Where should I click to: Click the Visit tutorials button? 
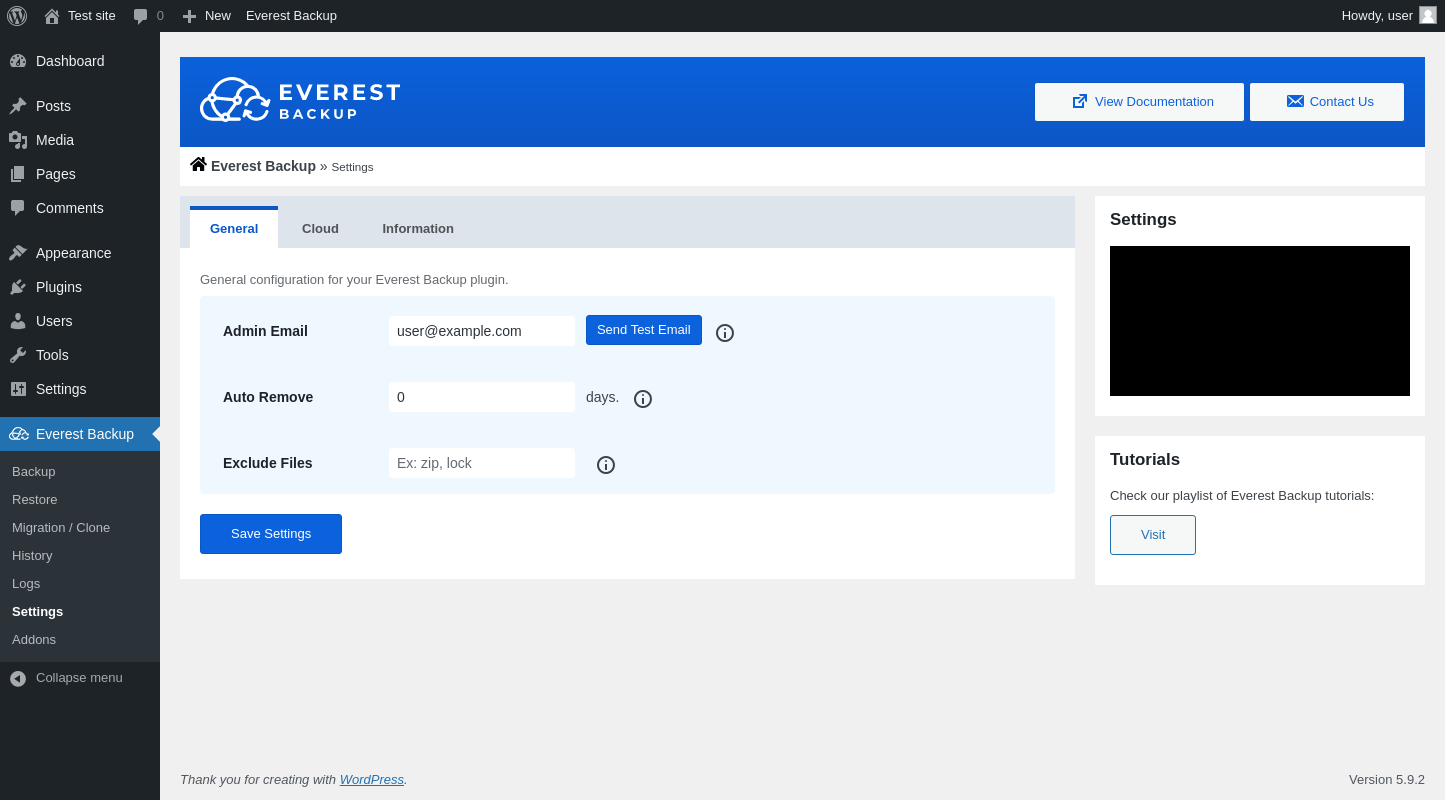click(x=1153, y=535)
